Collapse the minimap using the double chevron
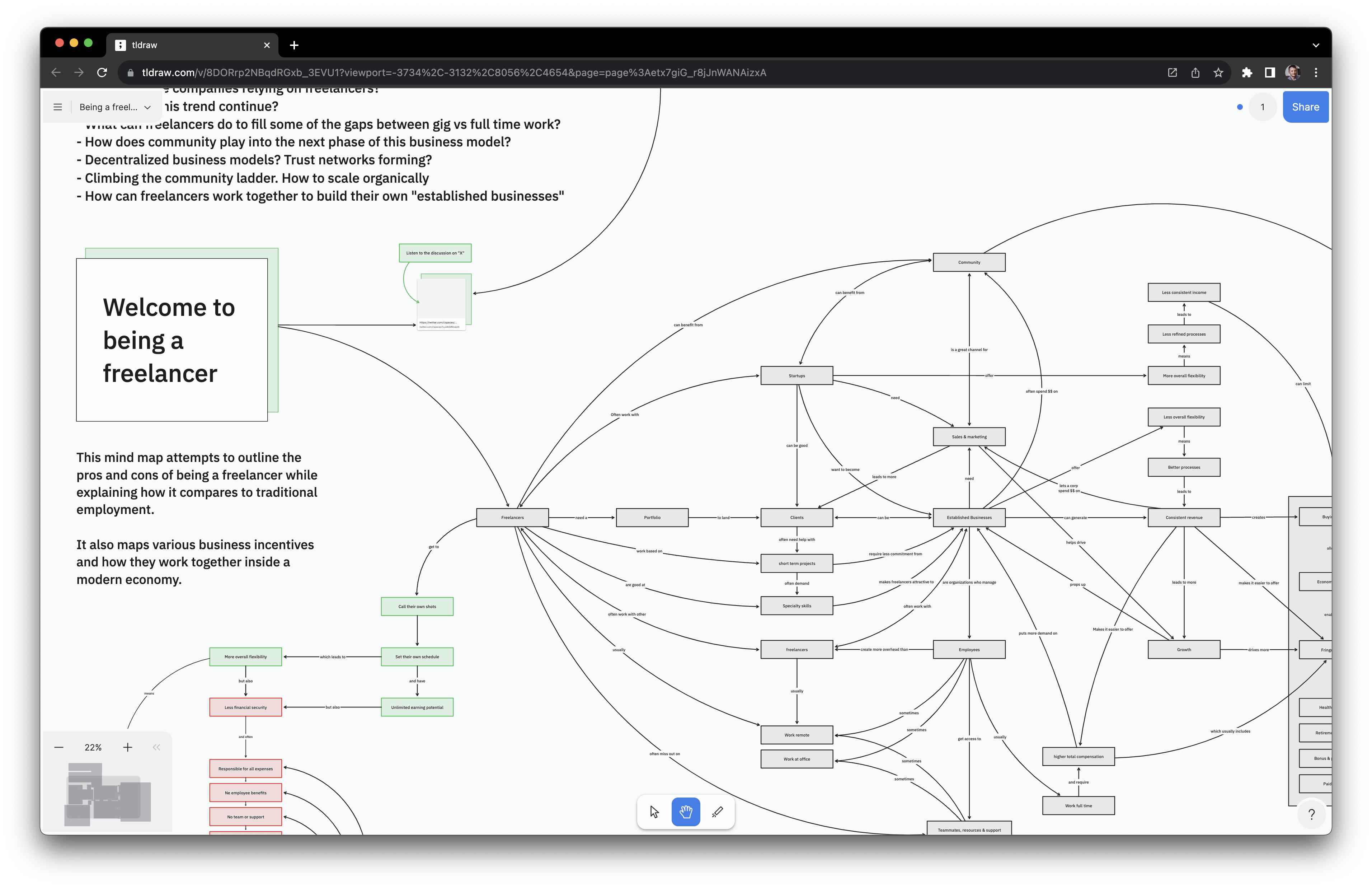 [x=156, y=747]
